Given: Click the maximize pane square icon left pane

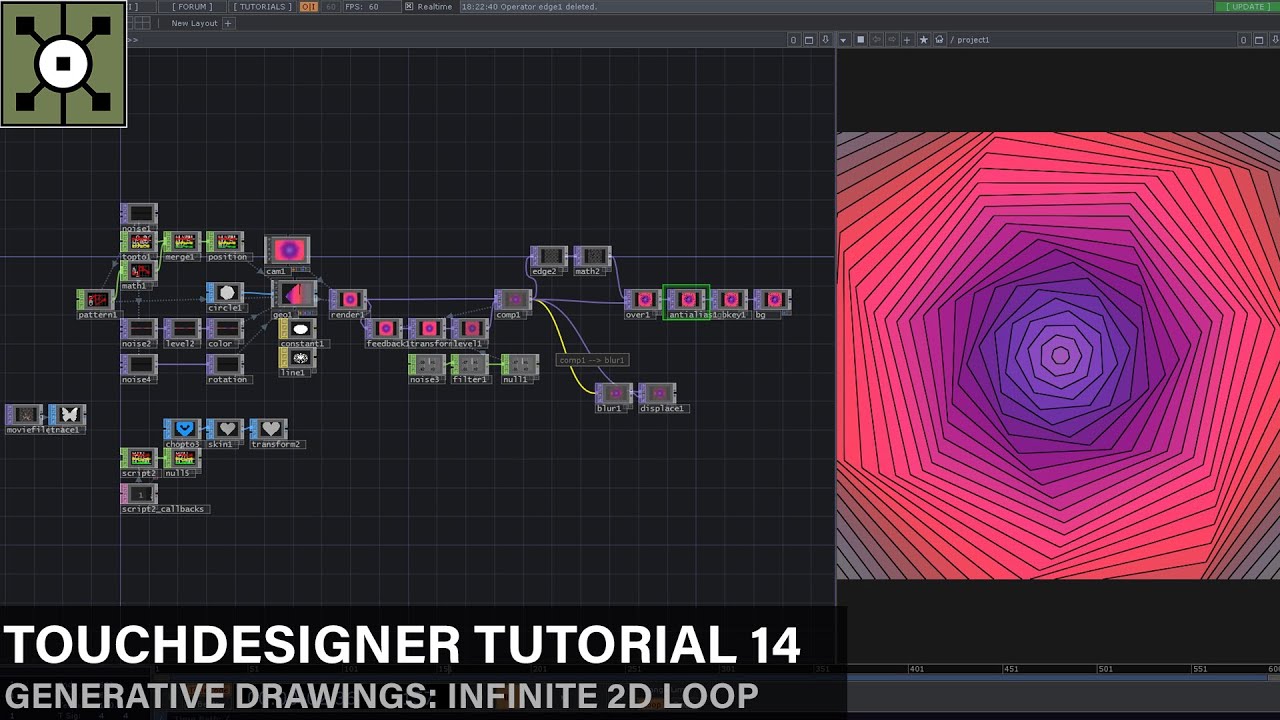Looking at the screenshot, I should click(x=809, y=40).
